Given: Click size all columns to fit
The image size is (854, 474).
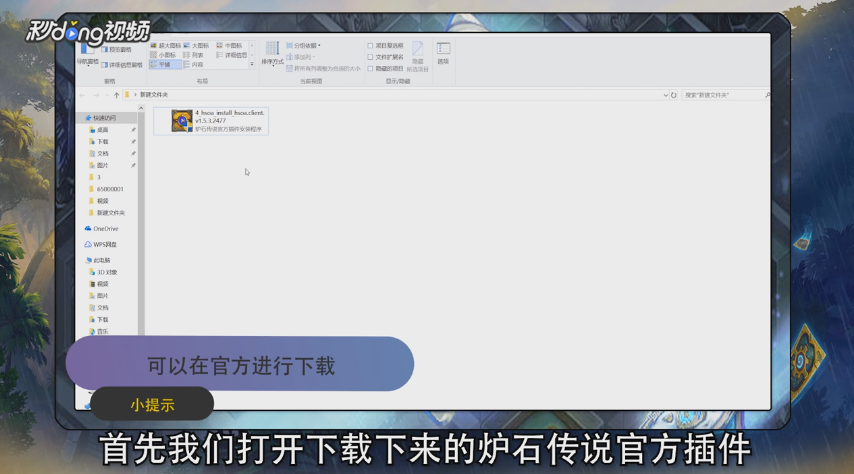Looking at the screenshot, I should [x=324, y=69].
